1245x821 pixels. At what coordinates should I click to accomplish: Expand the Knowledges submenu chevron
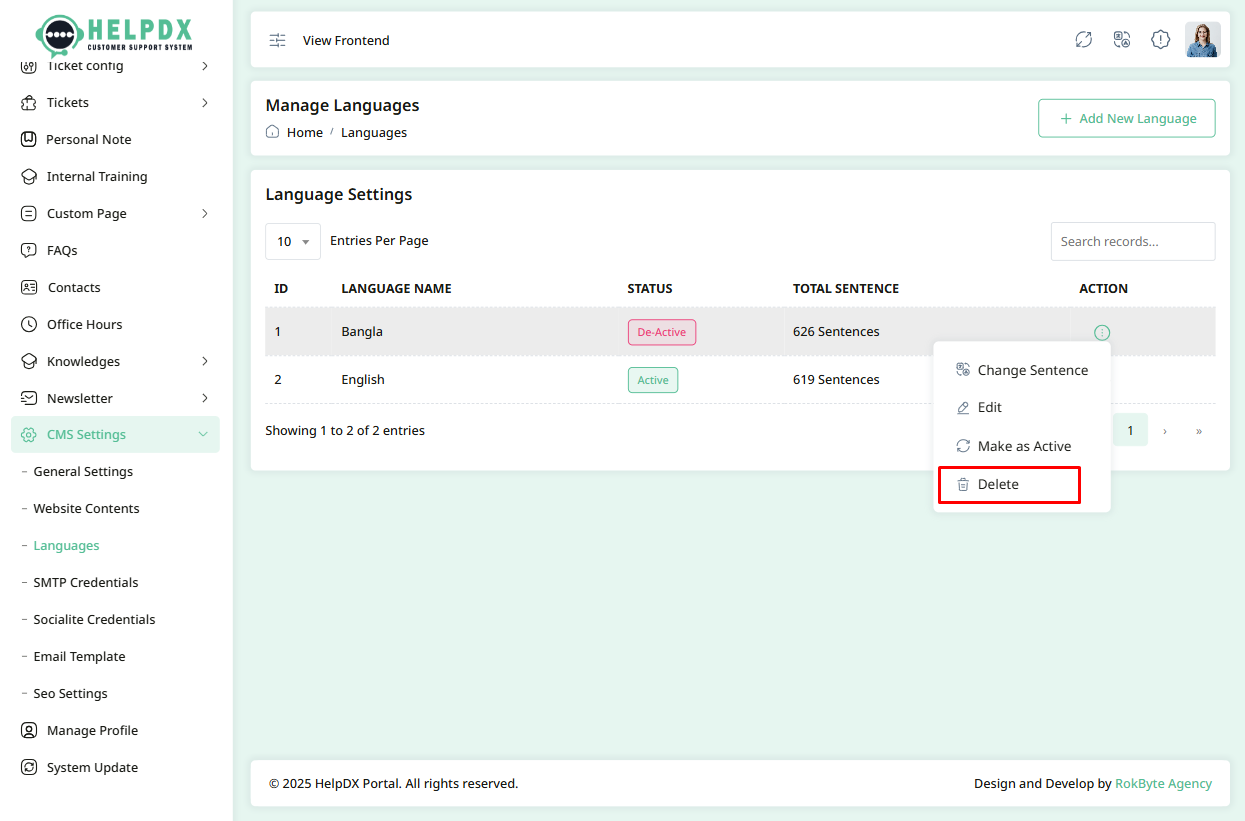click(204, 362)
